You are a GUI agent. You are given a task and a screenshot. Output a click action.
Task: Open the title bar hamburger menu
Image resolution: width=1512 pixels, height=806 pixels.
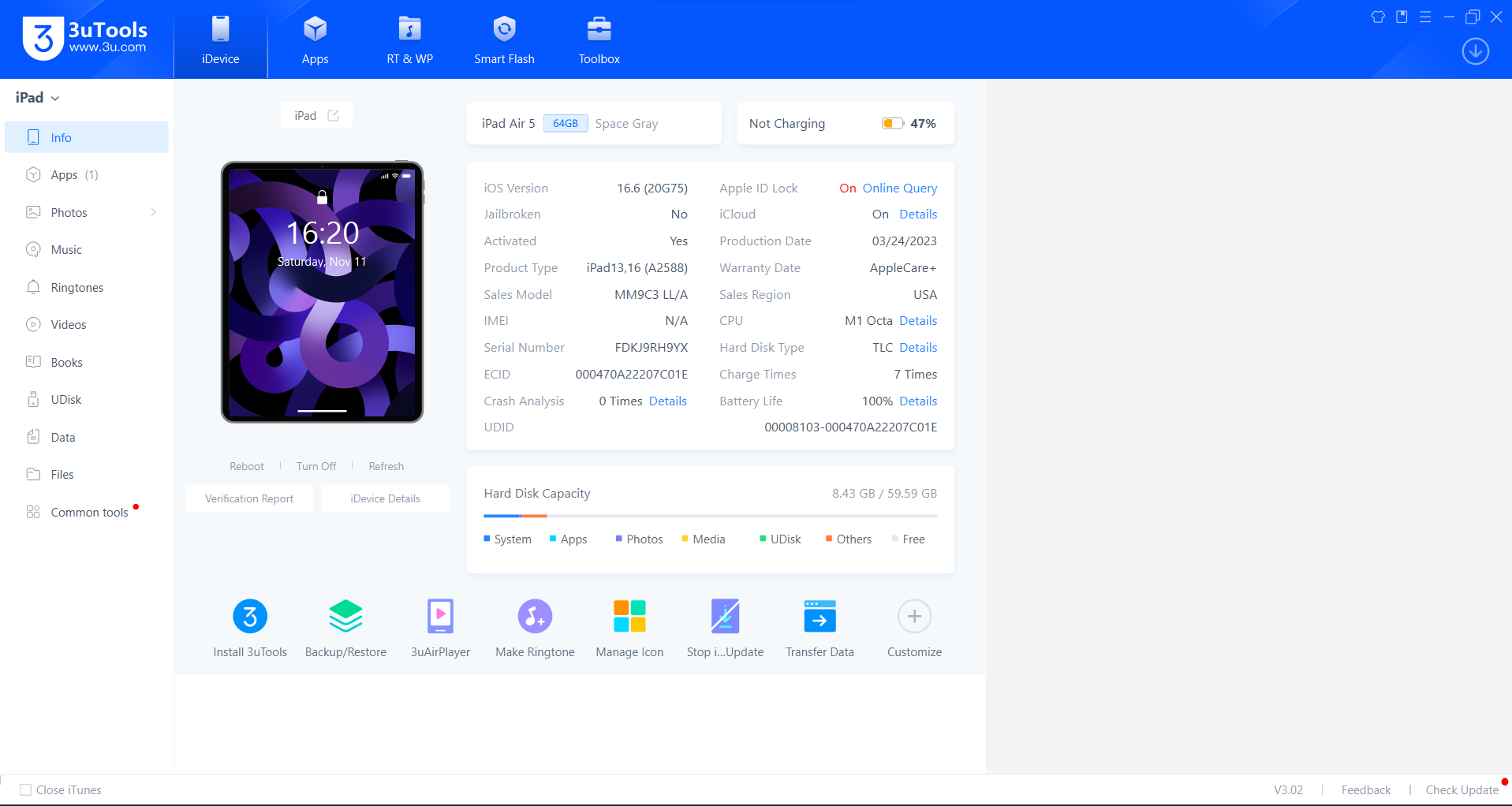[1425, 17]
